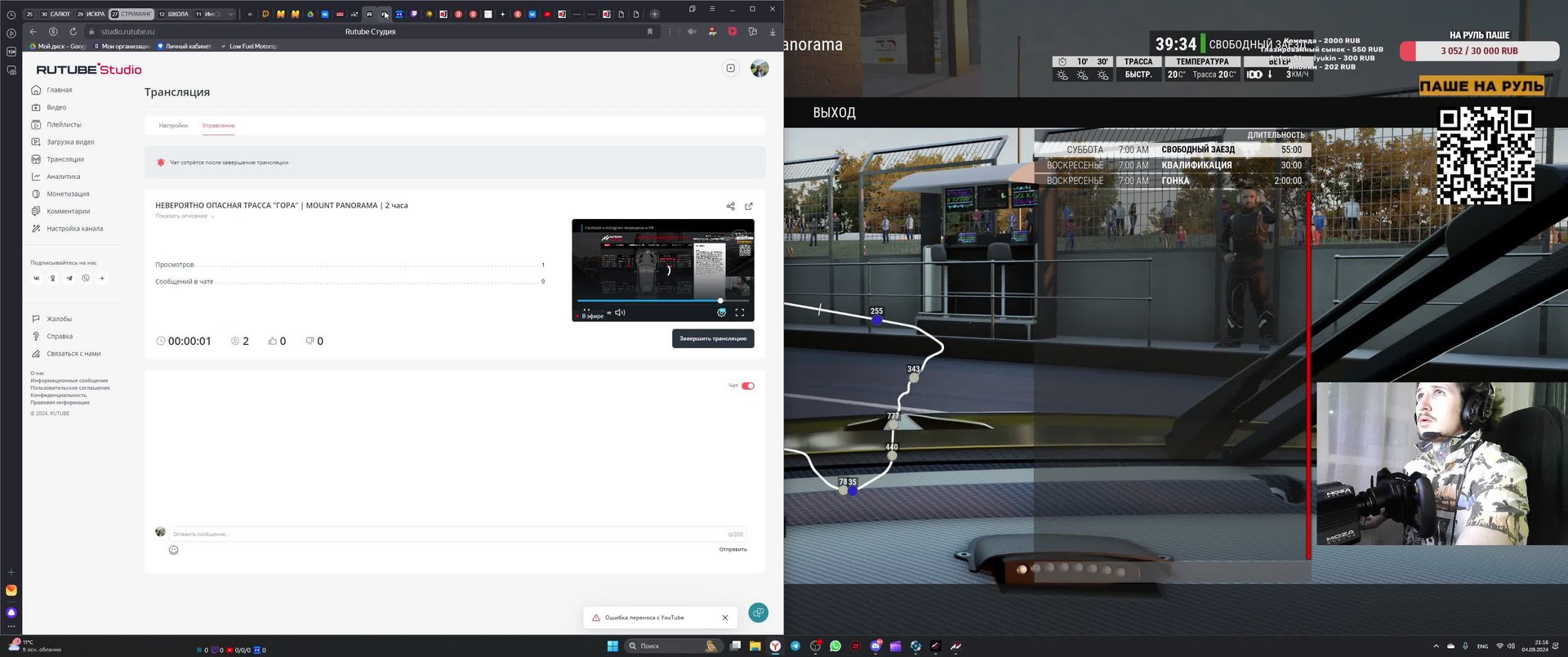Click the Odnoklassniki social icon in the sidebar
This screenshot has height=657, width=1568.
(x=53, y=278)
